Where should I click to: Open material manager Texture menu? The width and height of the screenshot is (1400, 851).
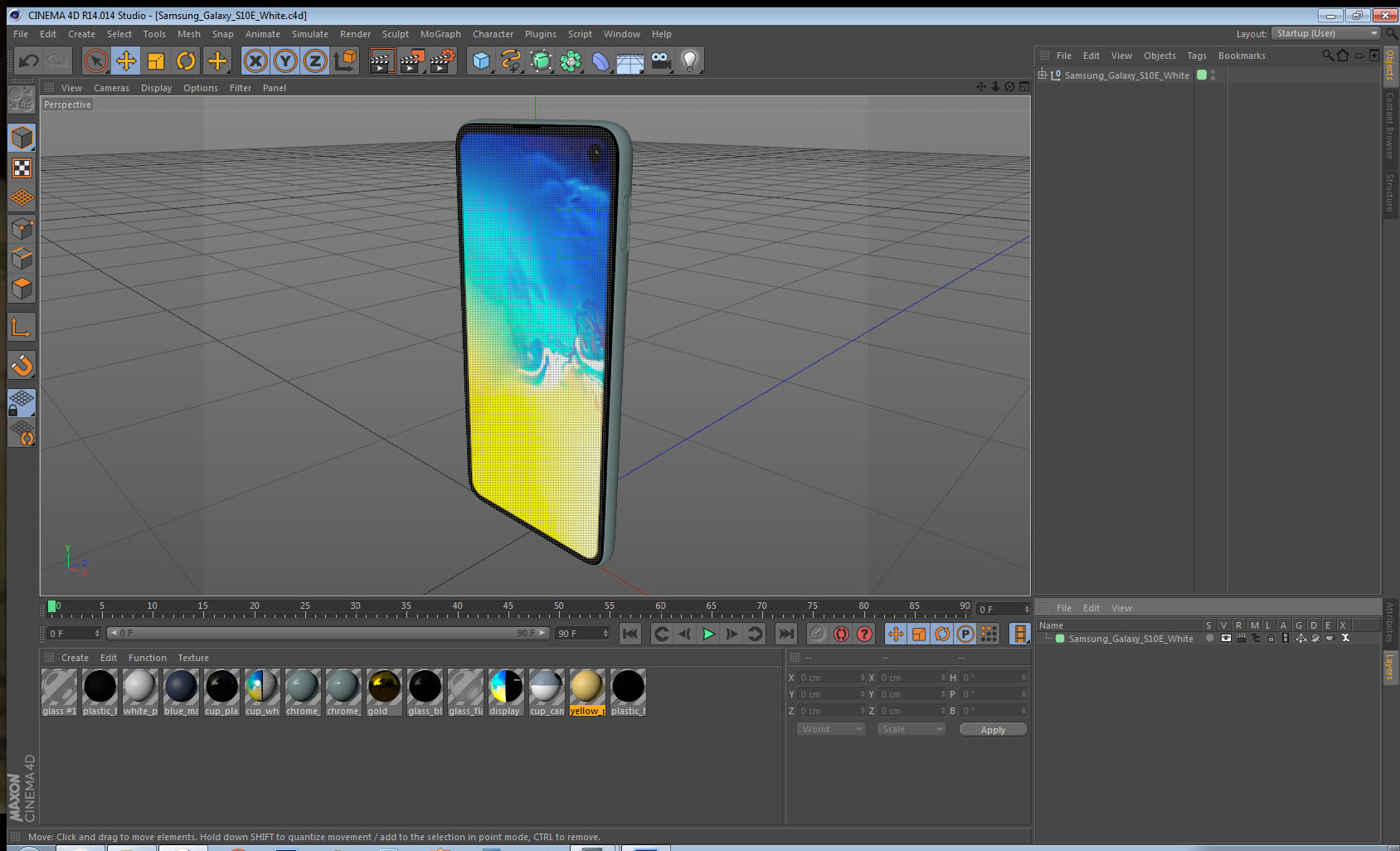tap(193, 658)
